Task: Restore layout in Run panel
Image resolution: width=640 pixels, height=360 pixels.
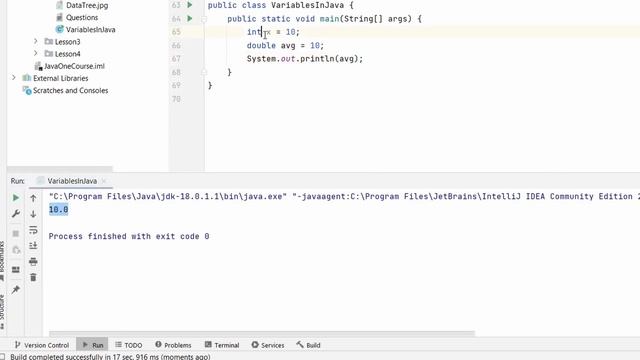Action: tap(16, 269)
